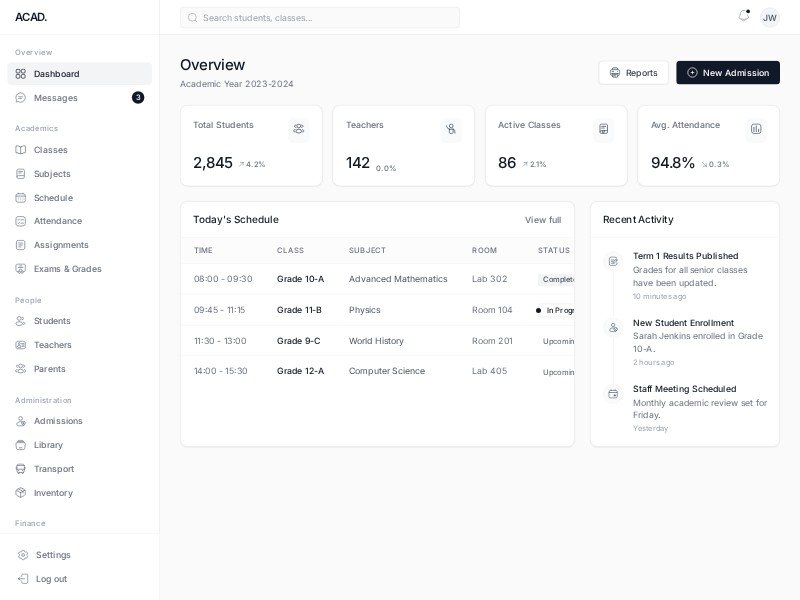Click the Avg. Attendance chart icon
This screenshot has width=800, height=600.
(756, 128)
